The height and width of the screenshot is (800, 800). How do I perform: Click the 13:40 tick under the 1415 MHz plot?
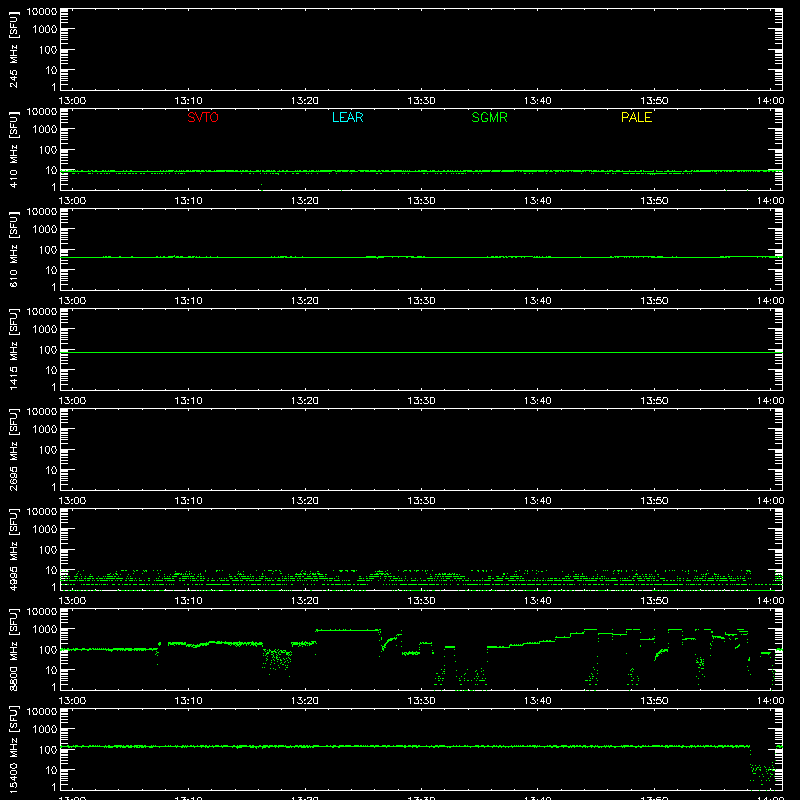coord(537,401)
